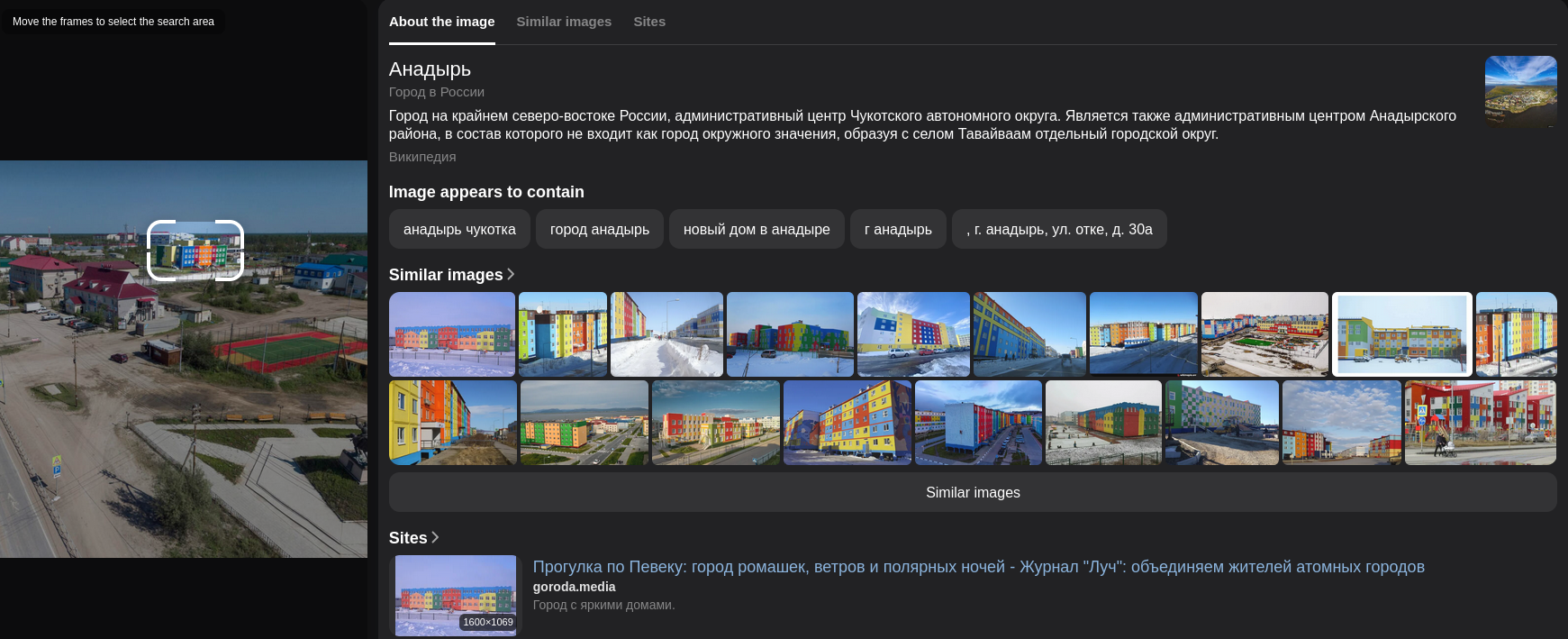Click the goroda.media site name

tap(575, 587)
